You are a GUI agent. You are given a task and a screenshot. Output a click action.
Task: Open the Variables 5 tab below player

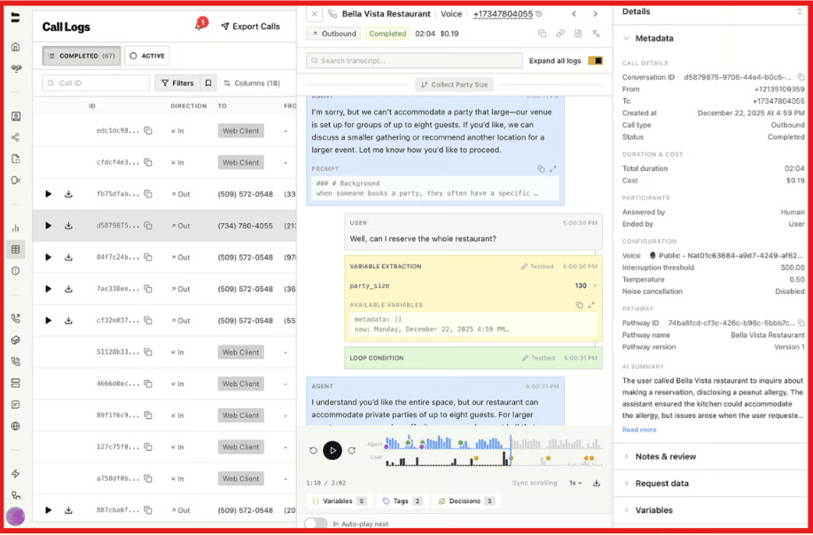tap(340, 501)
